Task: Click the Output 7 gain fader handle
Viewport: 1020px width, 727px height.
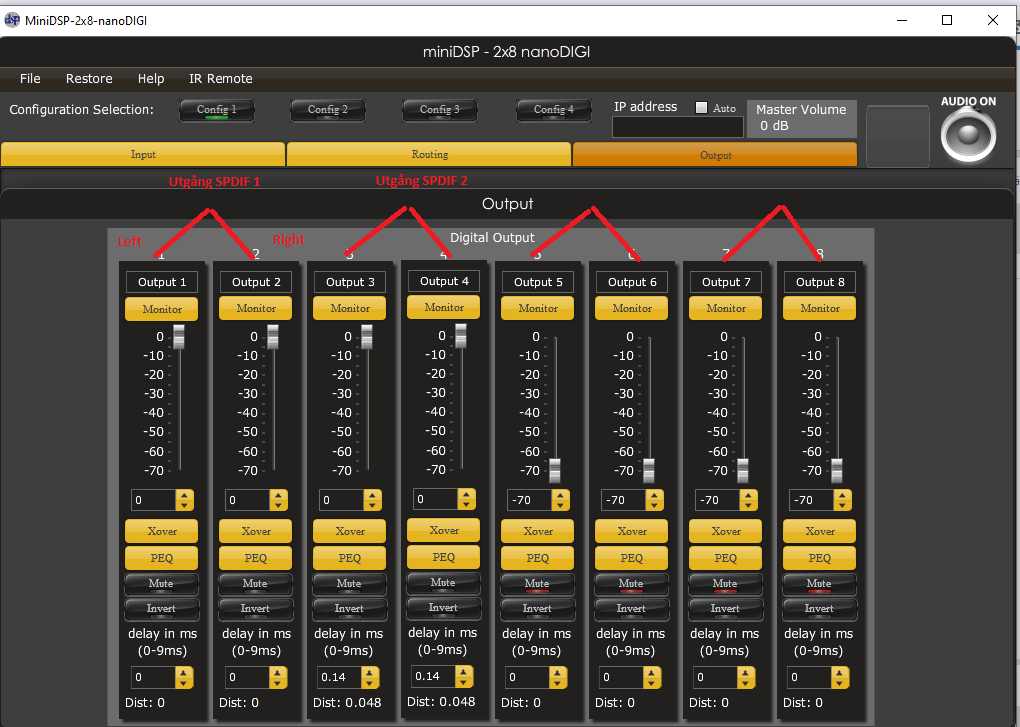Action: 743,470
